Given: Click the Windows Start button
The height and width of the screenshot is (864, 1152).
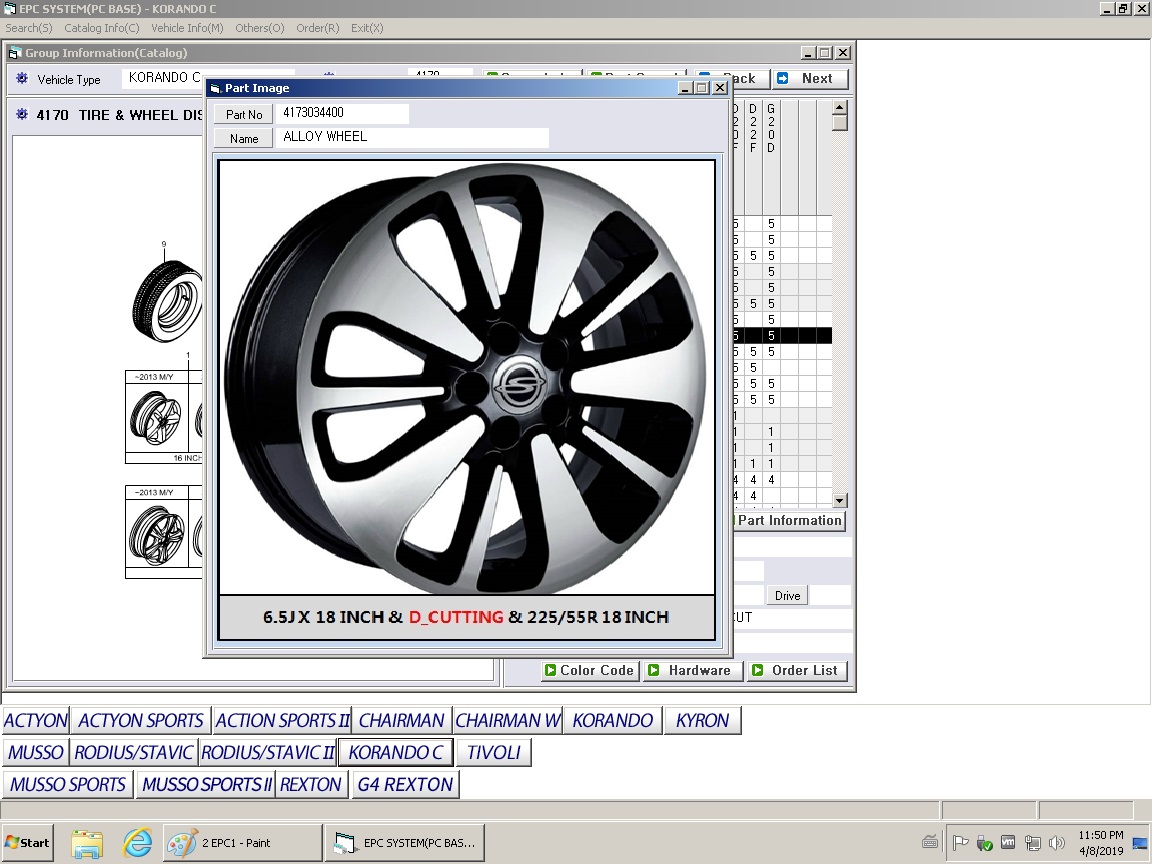Looking at the screenshot, I should point(28,843).
